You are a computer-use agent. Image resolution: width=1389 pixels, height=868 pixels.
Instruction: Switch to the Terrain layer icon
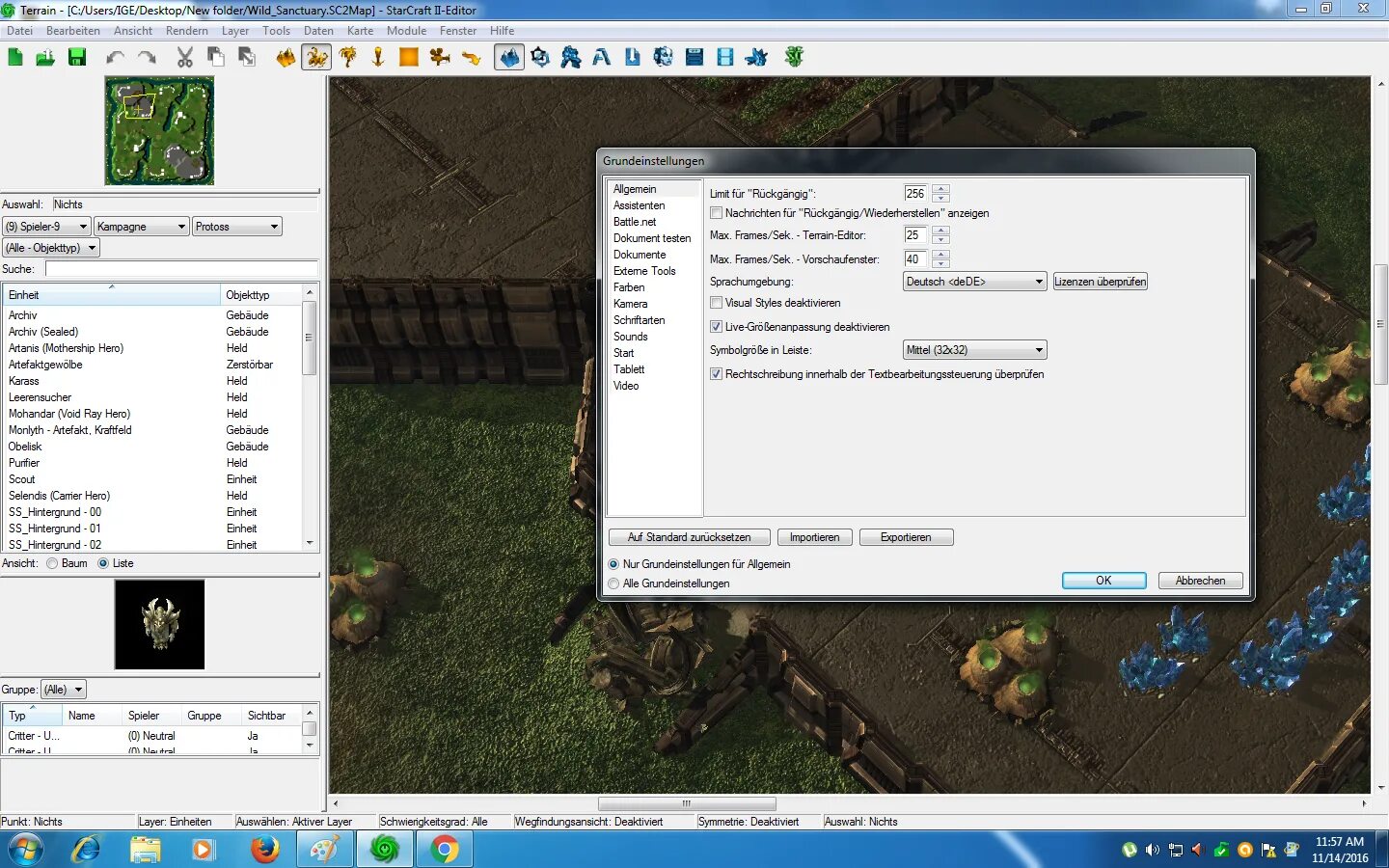(286, 58)
